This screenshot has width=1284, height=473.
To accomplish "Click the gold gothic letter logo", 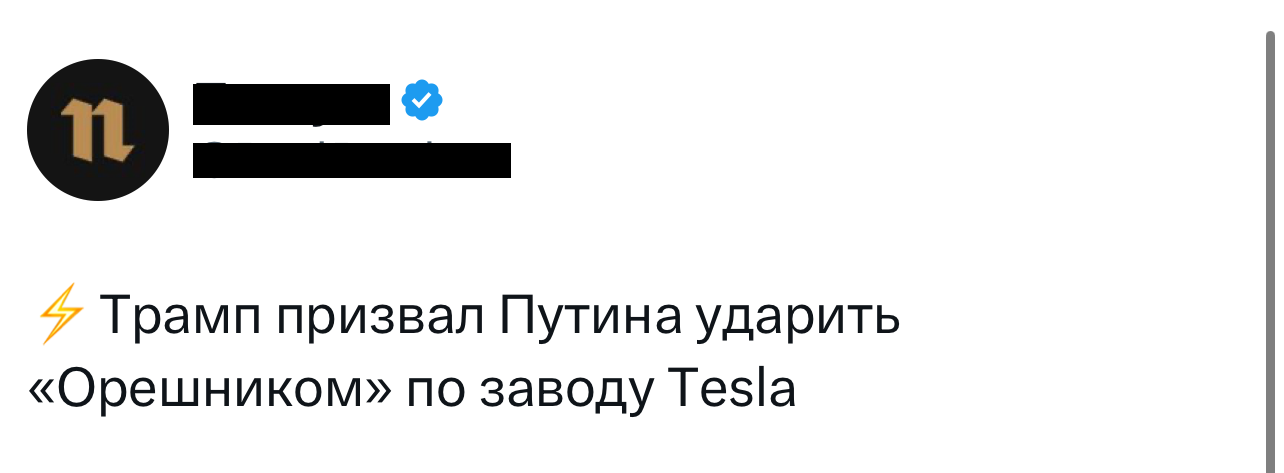I will click(96, 129).
